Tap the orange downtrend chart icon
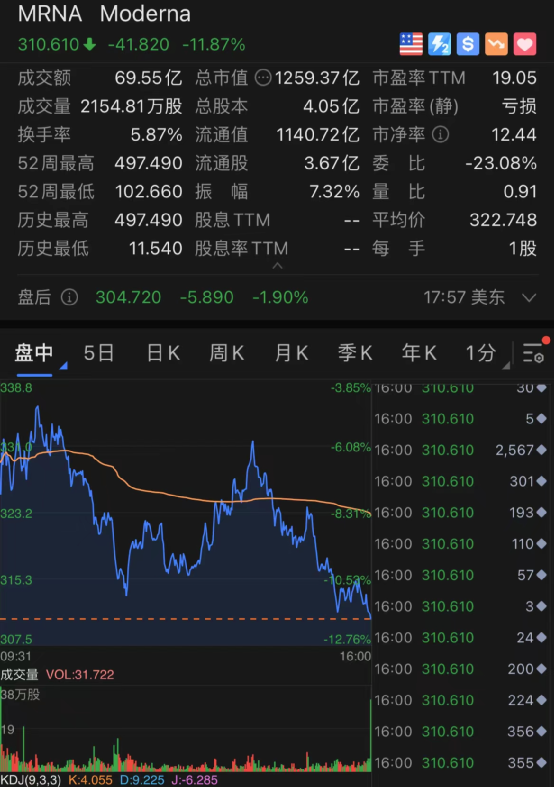Image resolution: width=554 pixels, height=787 pixels. [496, 44]
